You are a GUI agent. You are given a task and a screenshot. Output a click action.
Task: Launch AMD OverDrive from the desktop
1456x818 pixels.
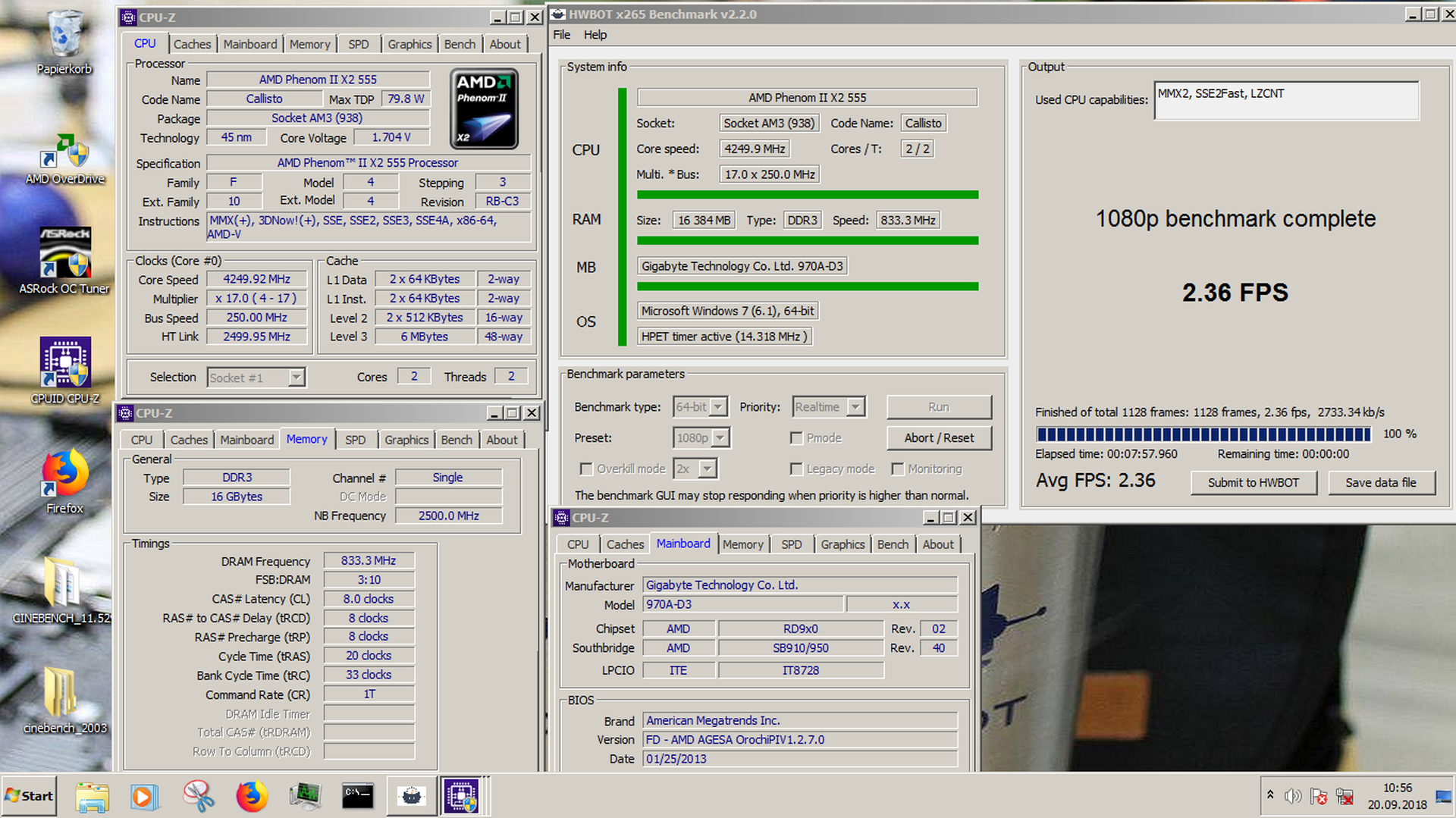(64, 159)
